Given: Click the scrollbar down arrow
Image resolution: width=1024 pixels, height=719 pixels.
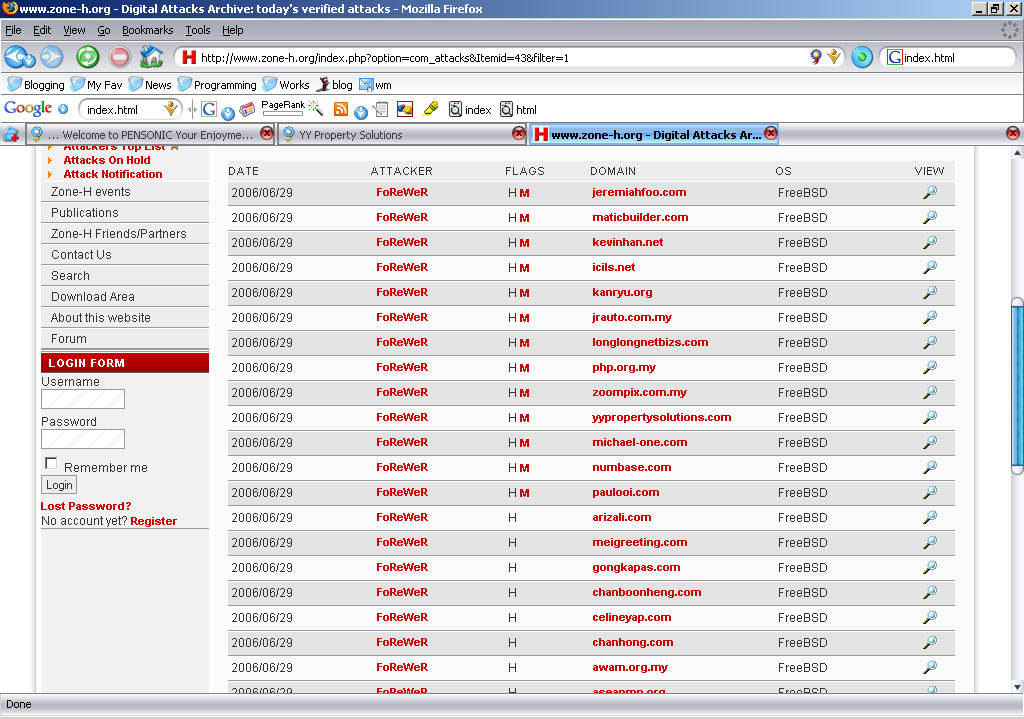Looking at the screenshot, I should coord(1017,686).
